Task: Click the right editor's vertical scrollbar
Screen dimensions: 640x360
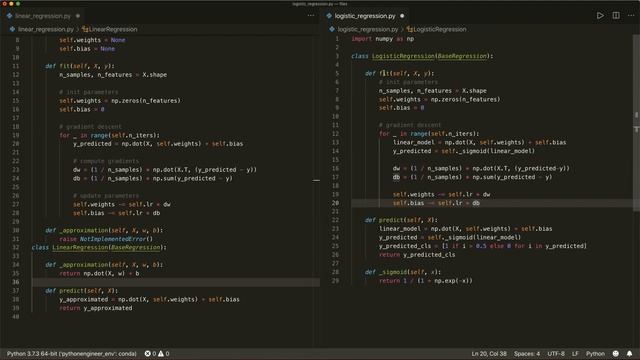Action: click(x=636, y=122)
